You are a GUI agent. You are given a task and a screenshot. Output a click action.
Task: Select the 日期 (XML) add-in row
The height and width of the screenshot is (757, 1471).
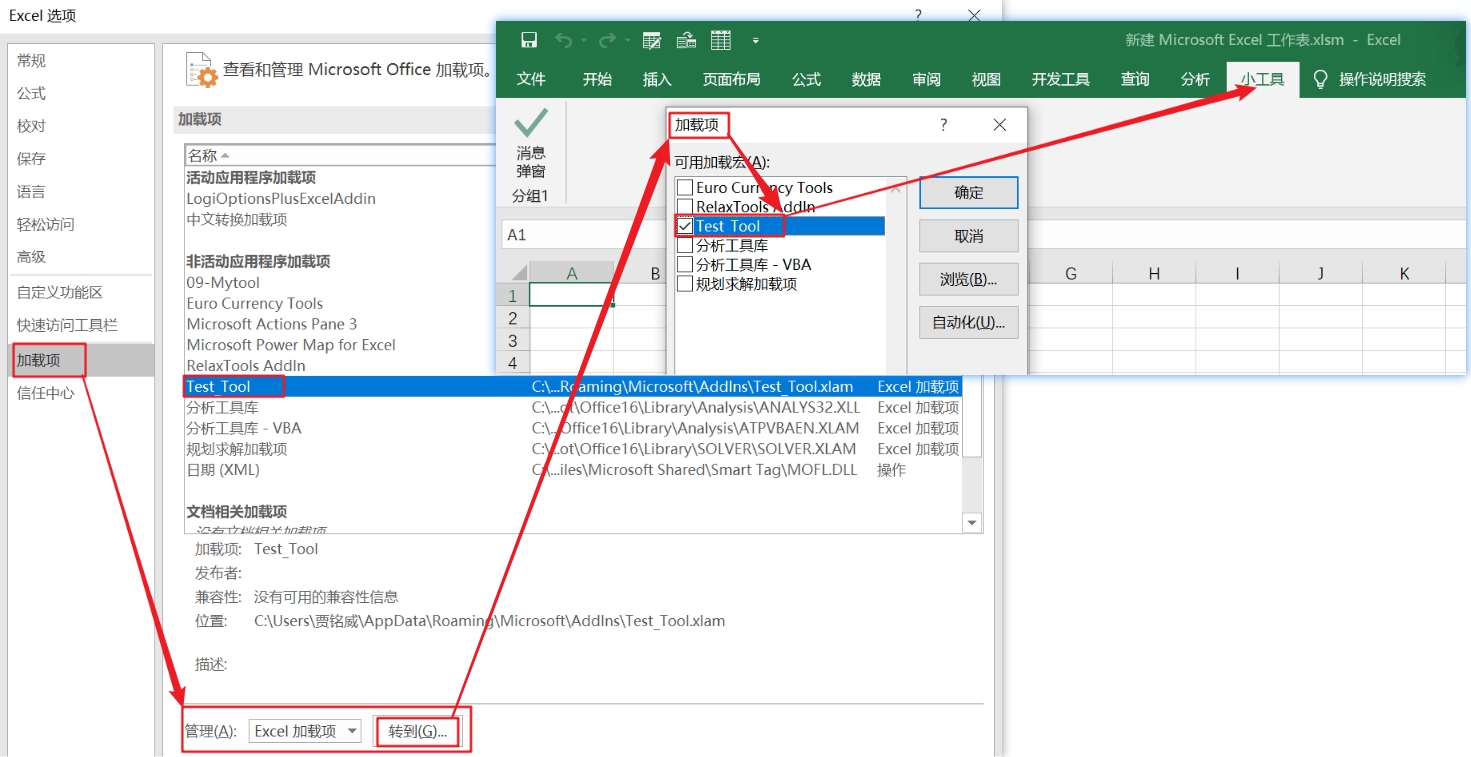coord(573,470)
